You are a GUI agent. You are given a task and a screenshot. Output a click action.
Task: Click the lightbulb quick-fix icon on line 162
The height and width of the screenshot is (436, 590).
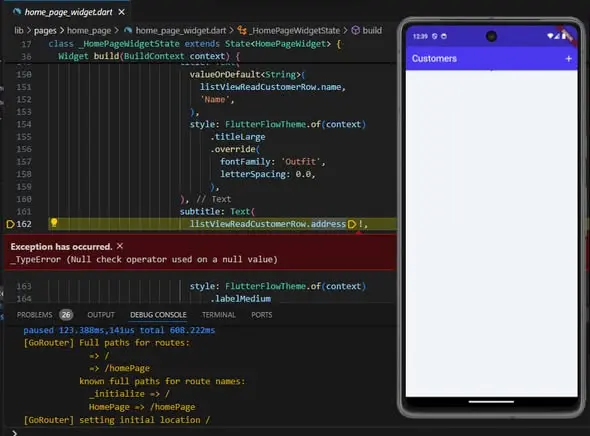tap(54, 223)
